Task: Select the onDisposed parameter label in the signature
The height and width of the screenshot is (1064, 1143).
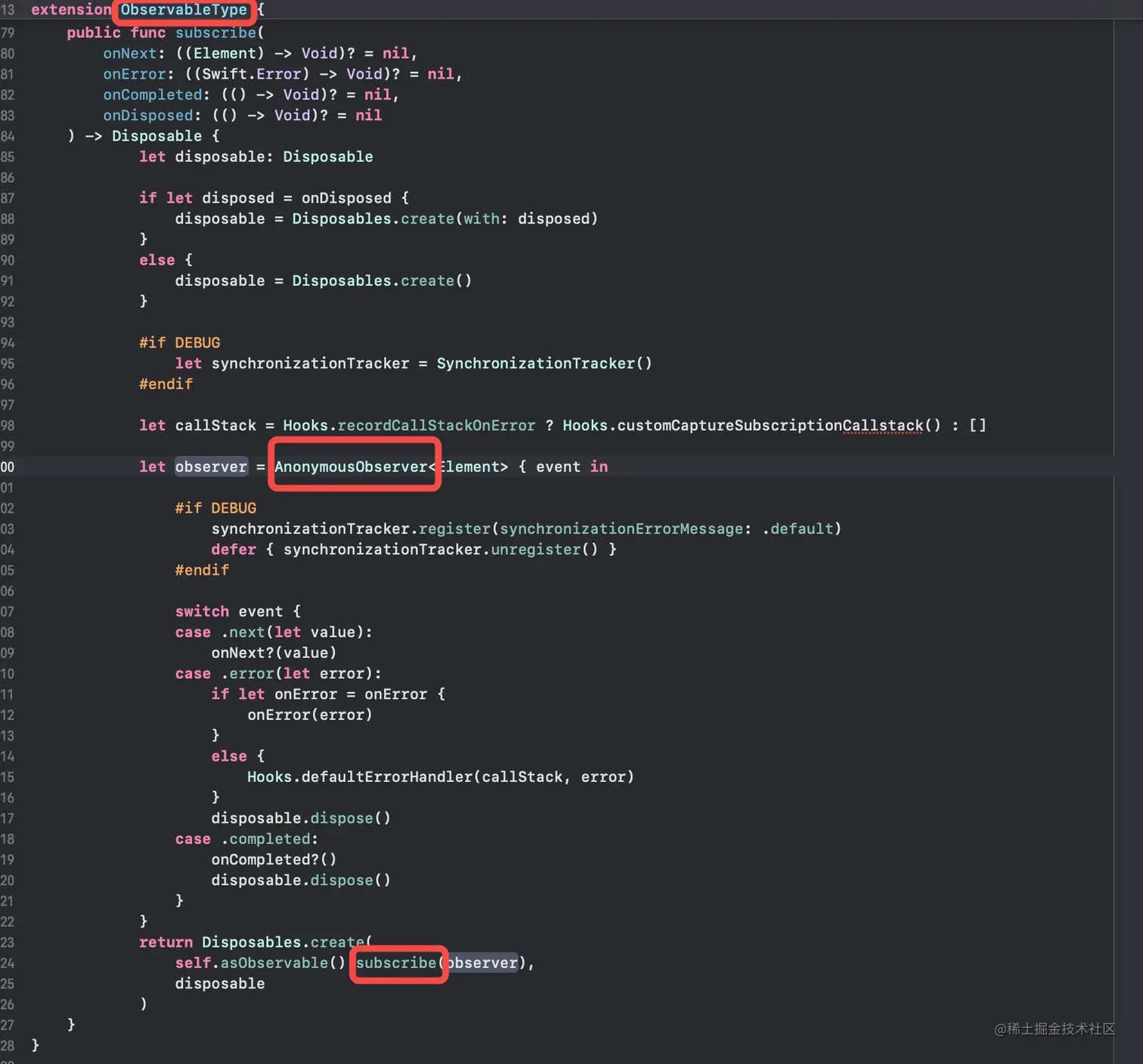Action: click(x=148, y=115)
